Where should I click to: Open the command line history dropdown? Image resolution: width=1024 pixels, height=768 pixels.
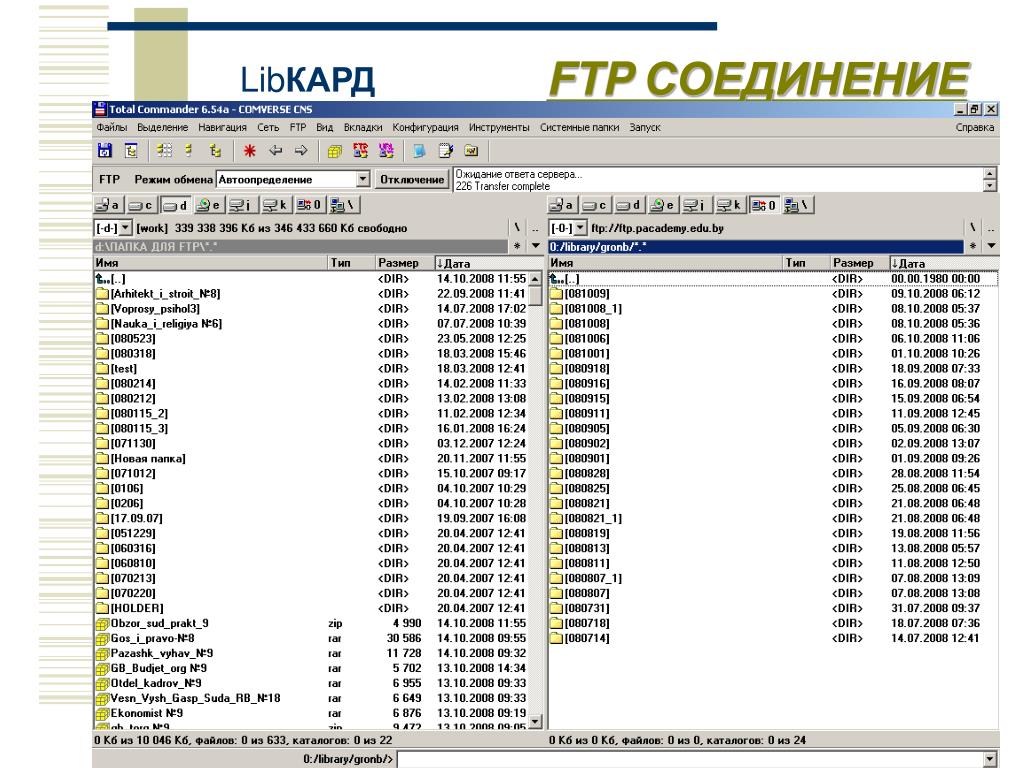pos(991,759)
